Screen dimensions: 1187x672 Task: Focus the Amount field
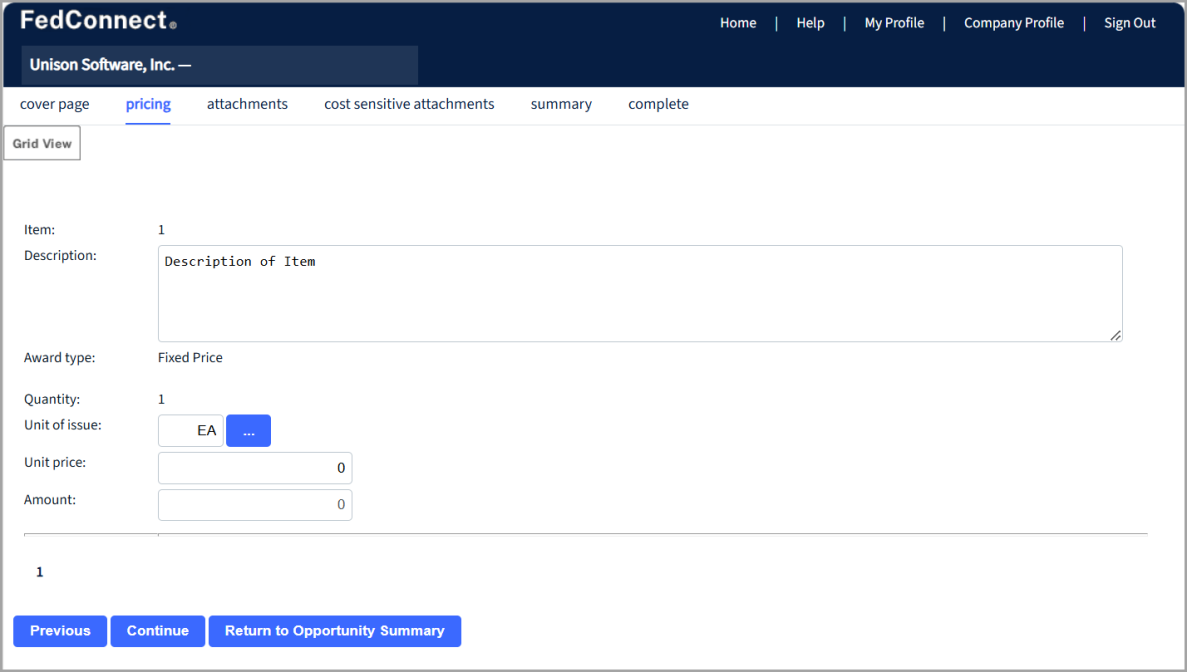click(x=255, y=505)
